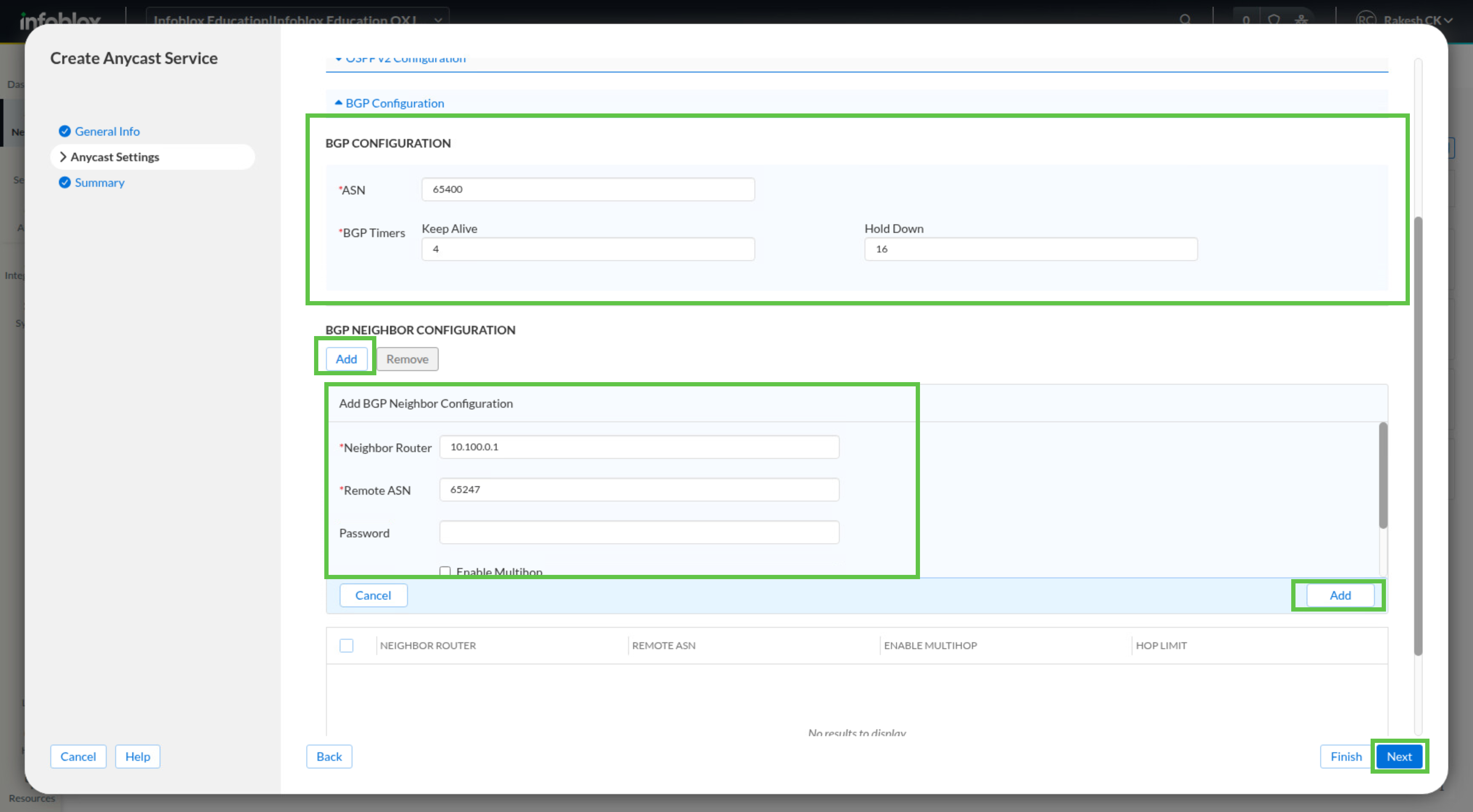Click the chevron beside Anycast Settings
Screen dimensions: 1473x812
[63, 157]
